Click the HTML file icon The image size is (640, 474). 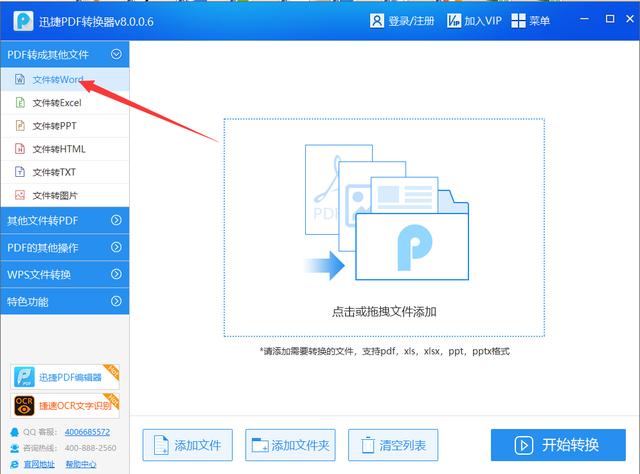[x=20, y=149]
